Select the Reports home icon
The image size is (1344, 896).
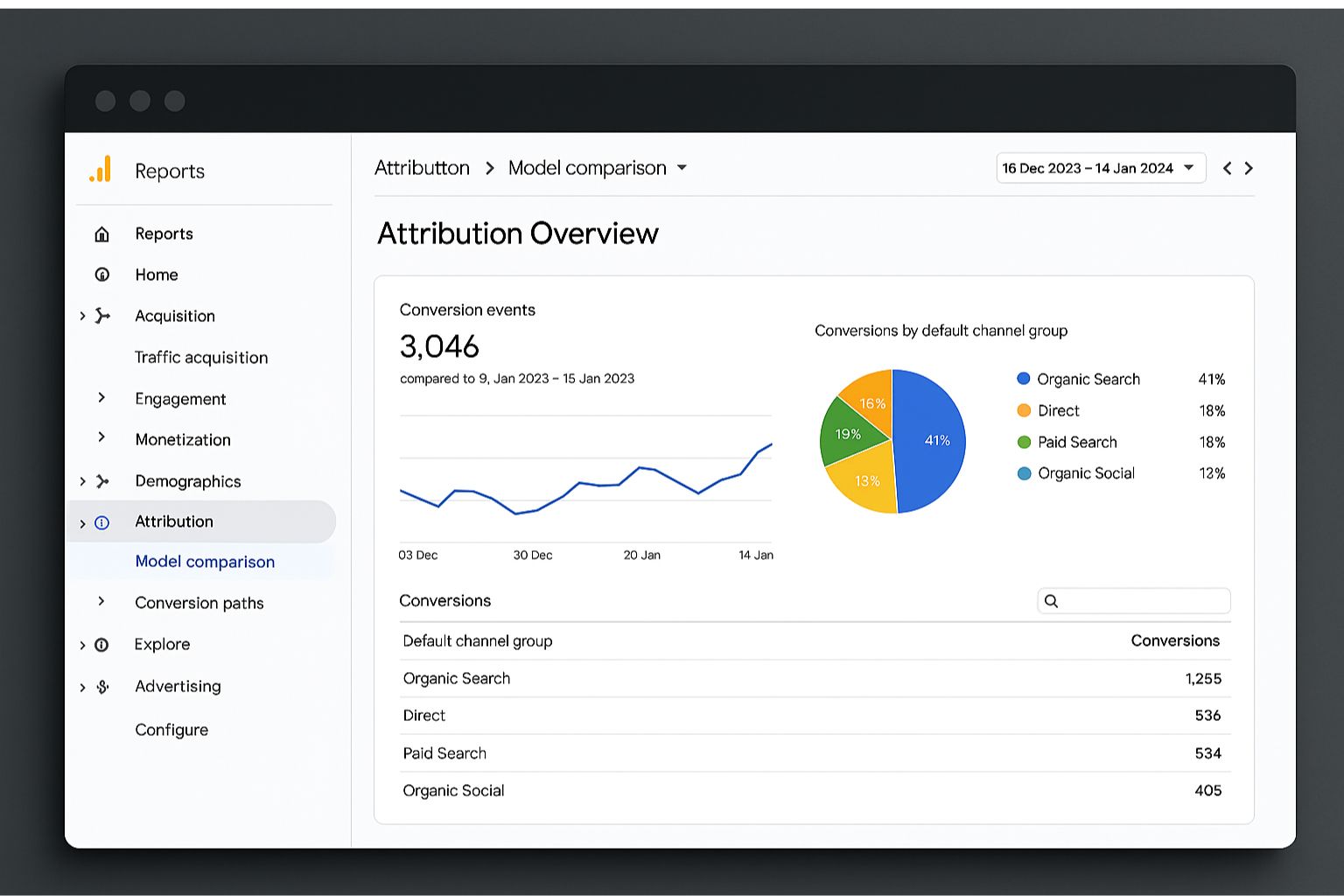click(x=101, y=234)
